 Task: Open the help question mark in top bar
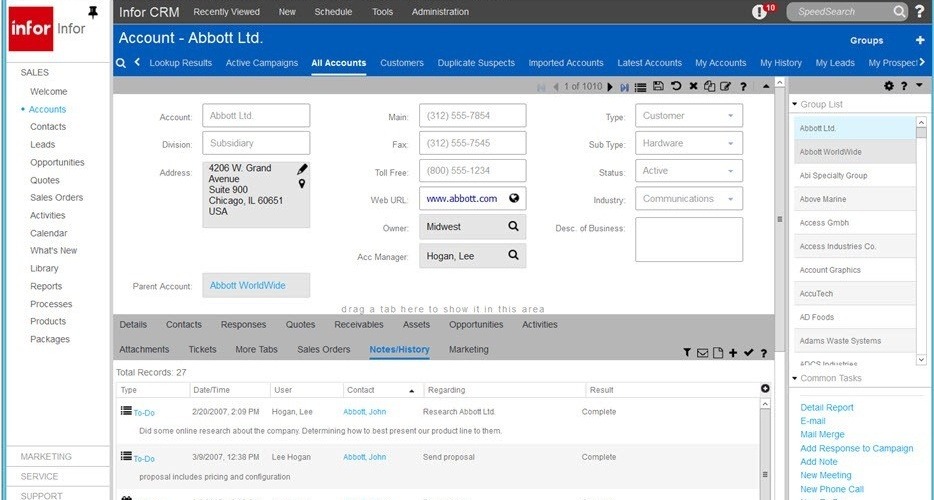coord(920,11)
